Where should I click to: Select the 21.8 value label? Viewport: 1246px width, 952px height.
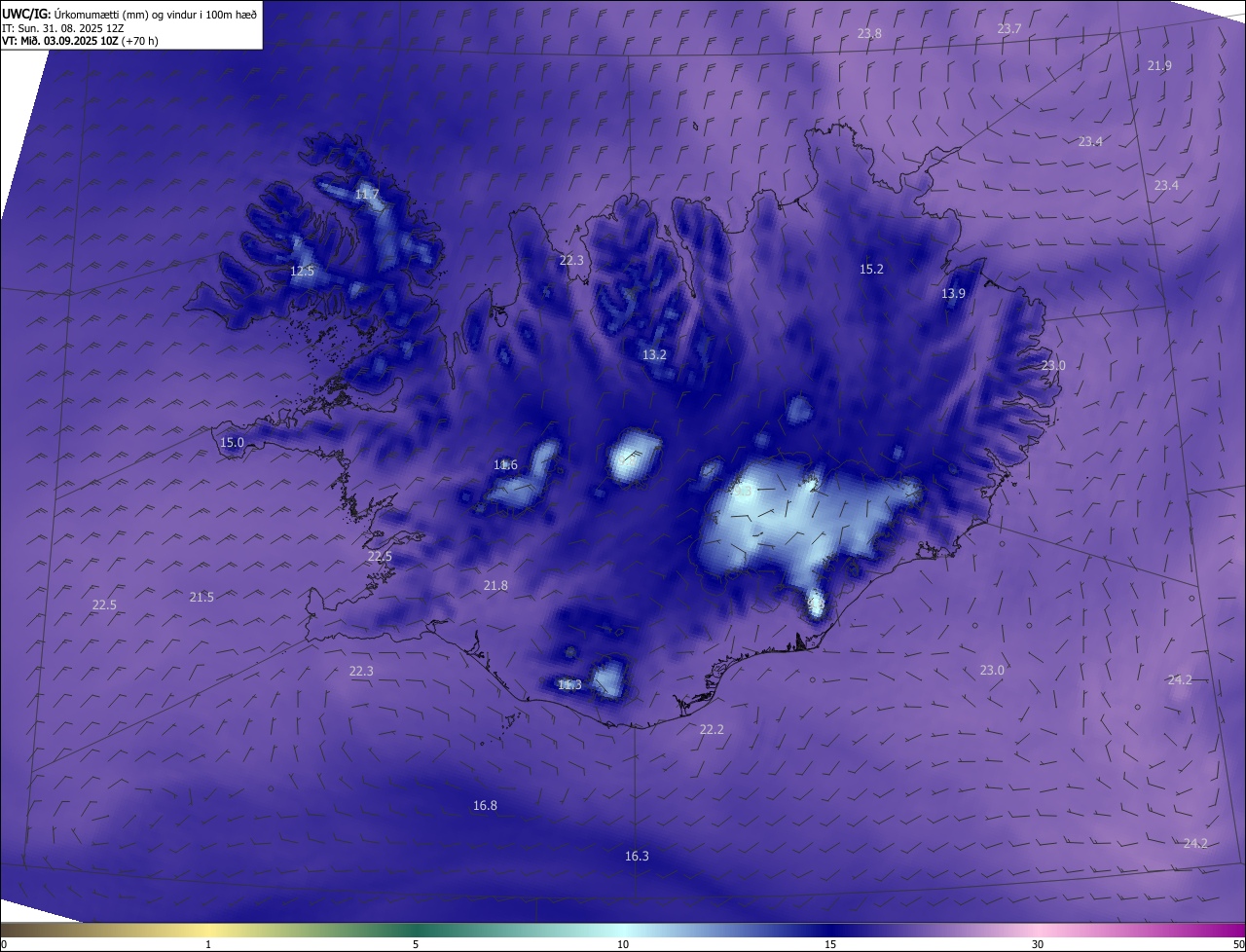click(495, 586)
